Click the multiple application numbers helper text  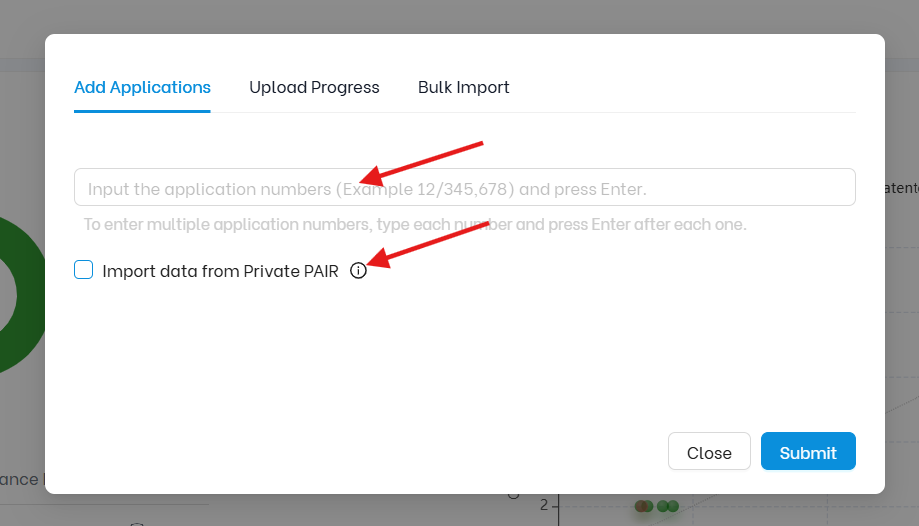coord(415,225)
